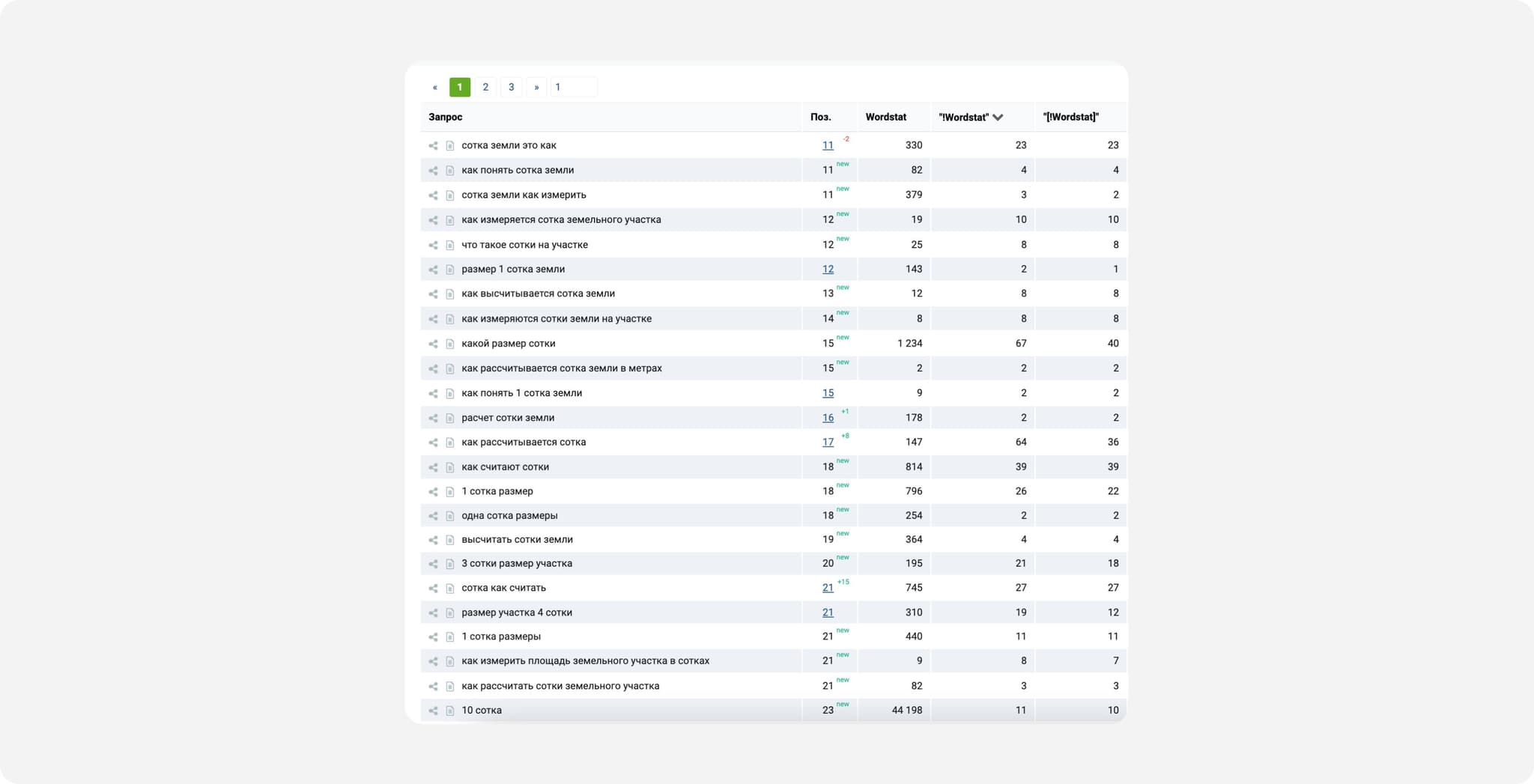Click share icon for "размер 1 сотка земли"

[433, 270]
